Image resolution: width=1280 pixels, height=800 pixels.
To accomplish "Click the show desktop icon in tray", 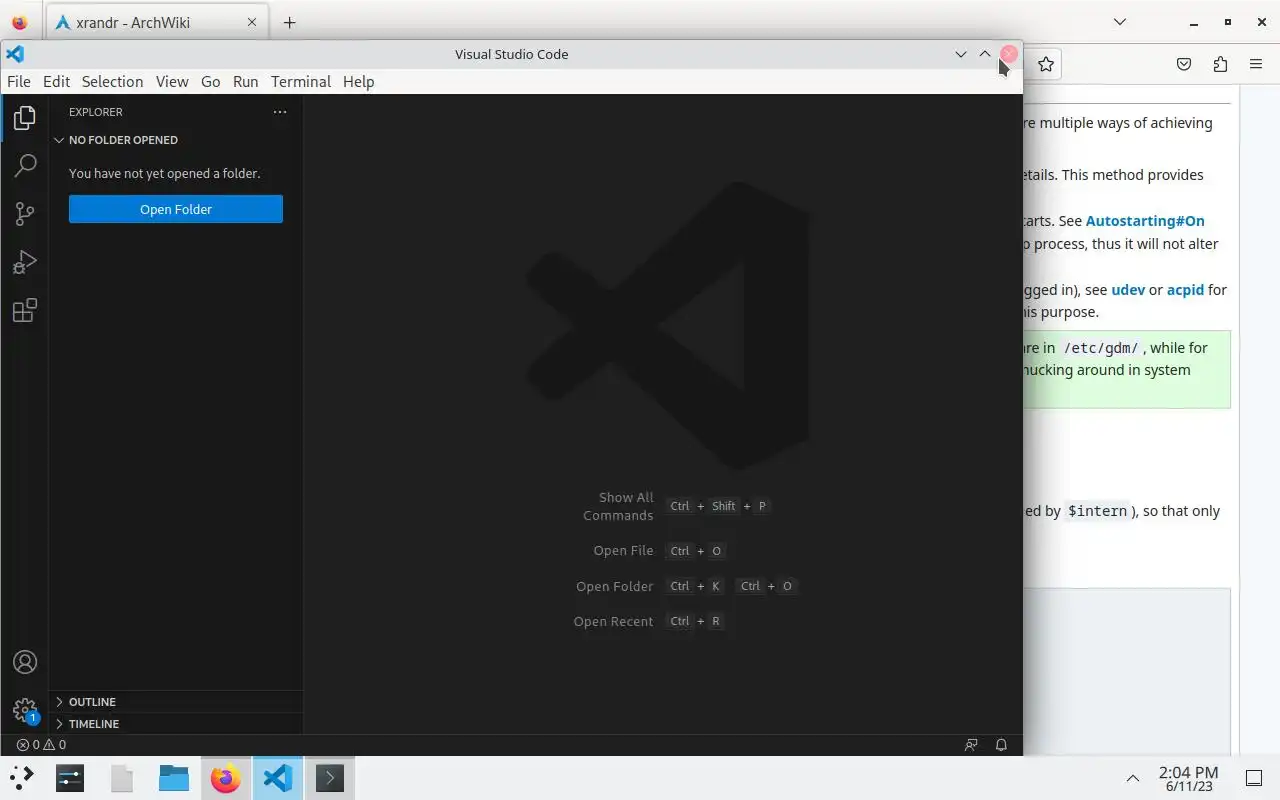I will [1253, 778].
